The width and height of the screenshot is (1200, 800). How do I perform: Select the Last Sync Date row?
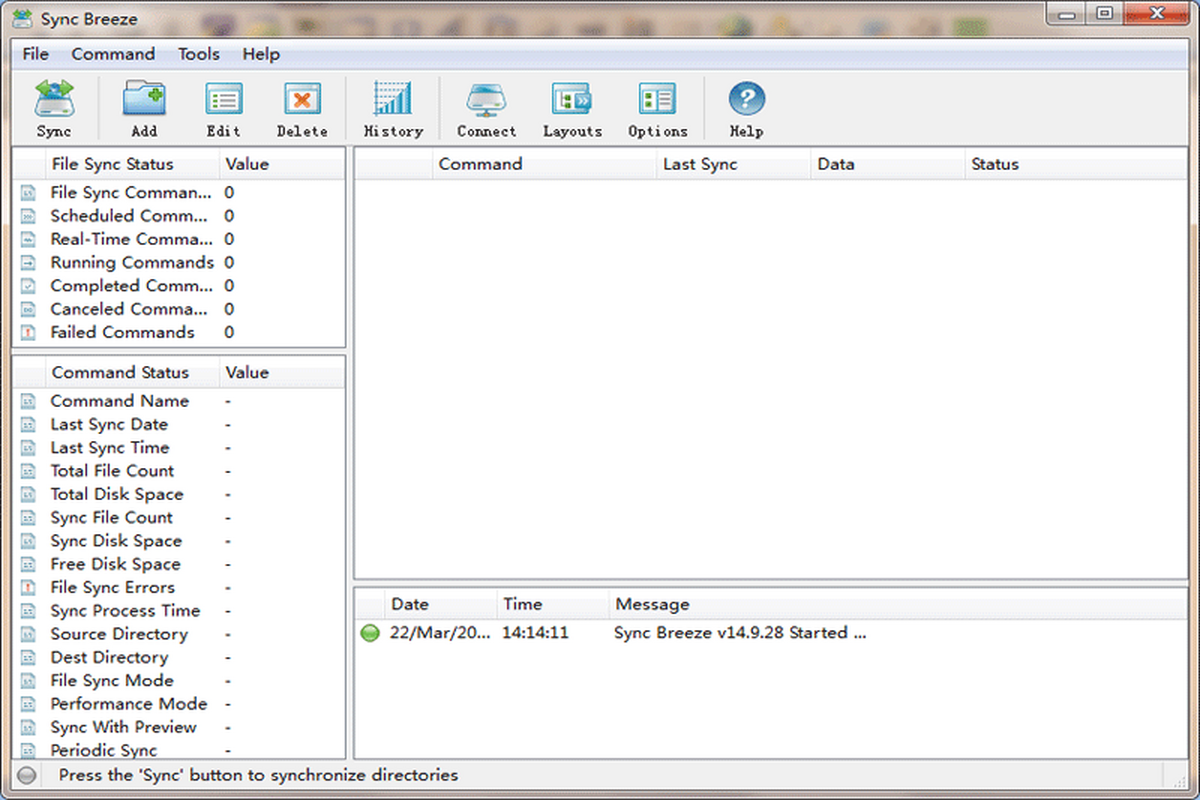[x=180, y=424]
